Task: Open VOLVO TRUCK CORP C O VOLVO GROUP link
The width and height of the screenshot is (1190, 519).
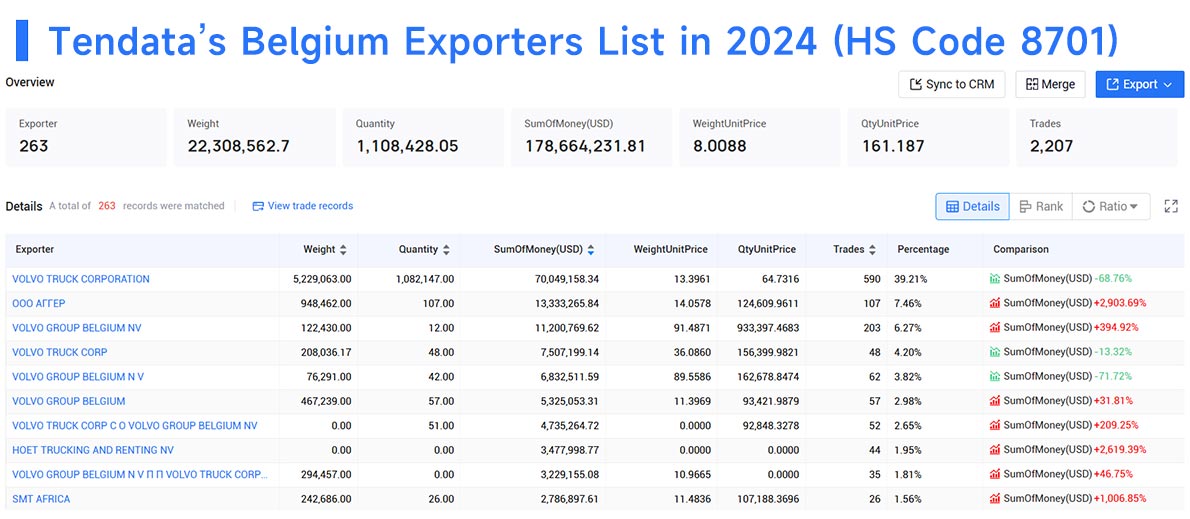Action: pos(134,426)
